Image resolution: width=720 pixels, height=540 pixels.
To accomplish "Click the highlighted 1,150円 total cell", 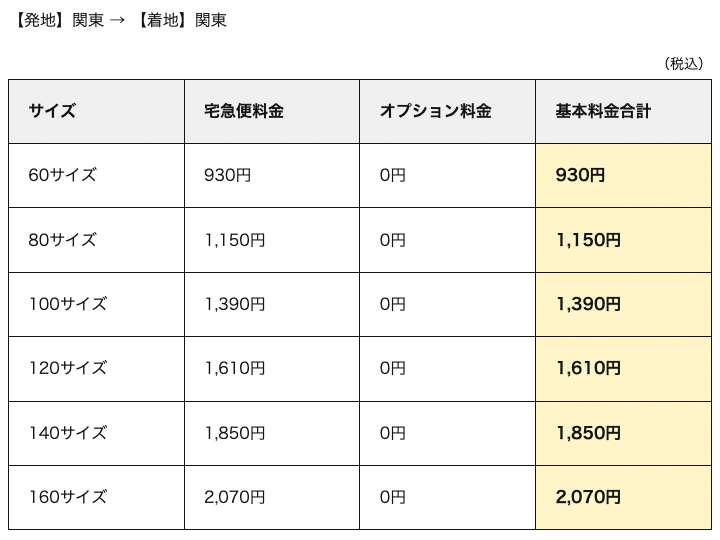I will click(588, 240).
